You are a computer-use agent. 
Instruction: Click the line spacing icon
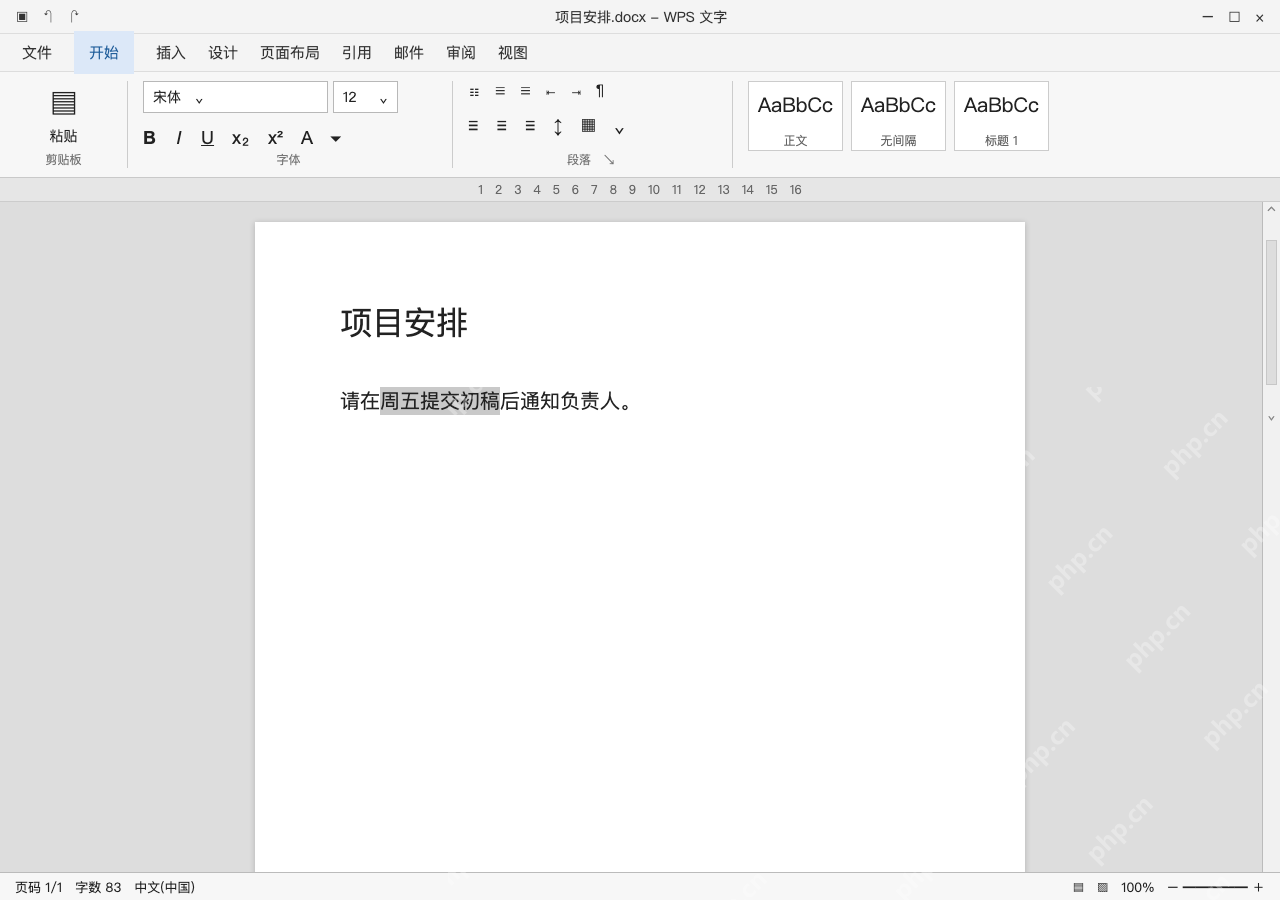click(558, 126)
